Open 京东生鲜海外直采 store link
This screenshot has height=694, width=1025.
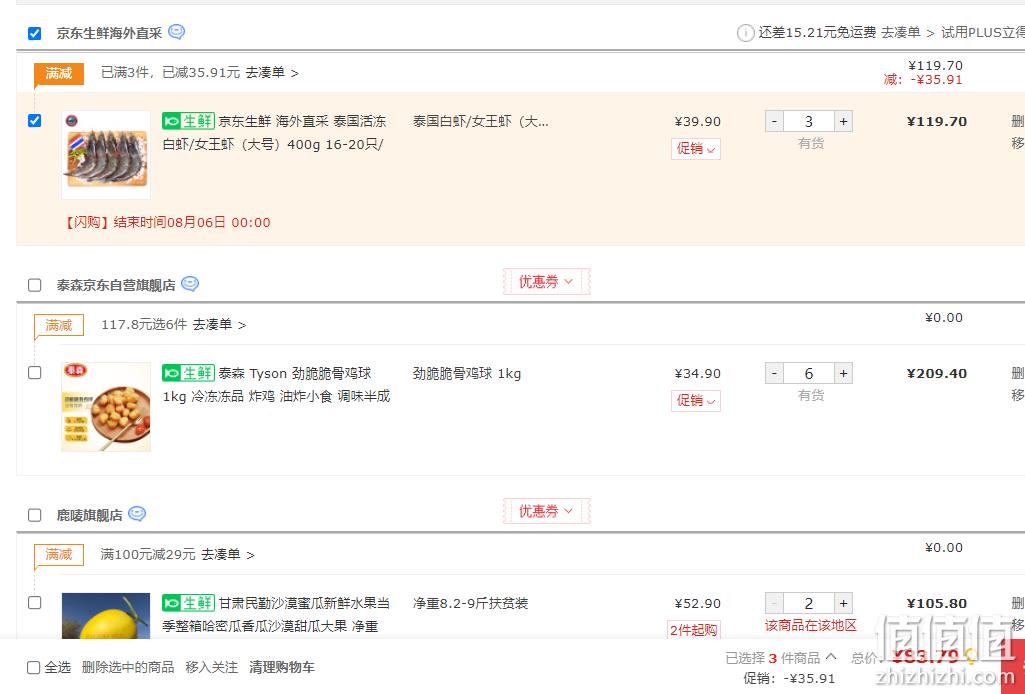tap(109, 33)
